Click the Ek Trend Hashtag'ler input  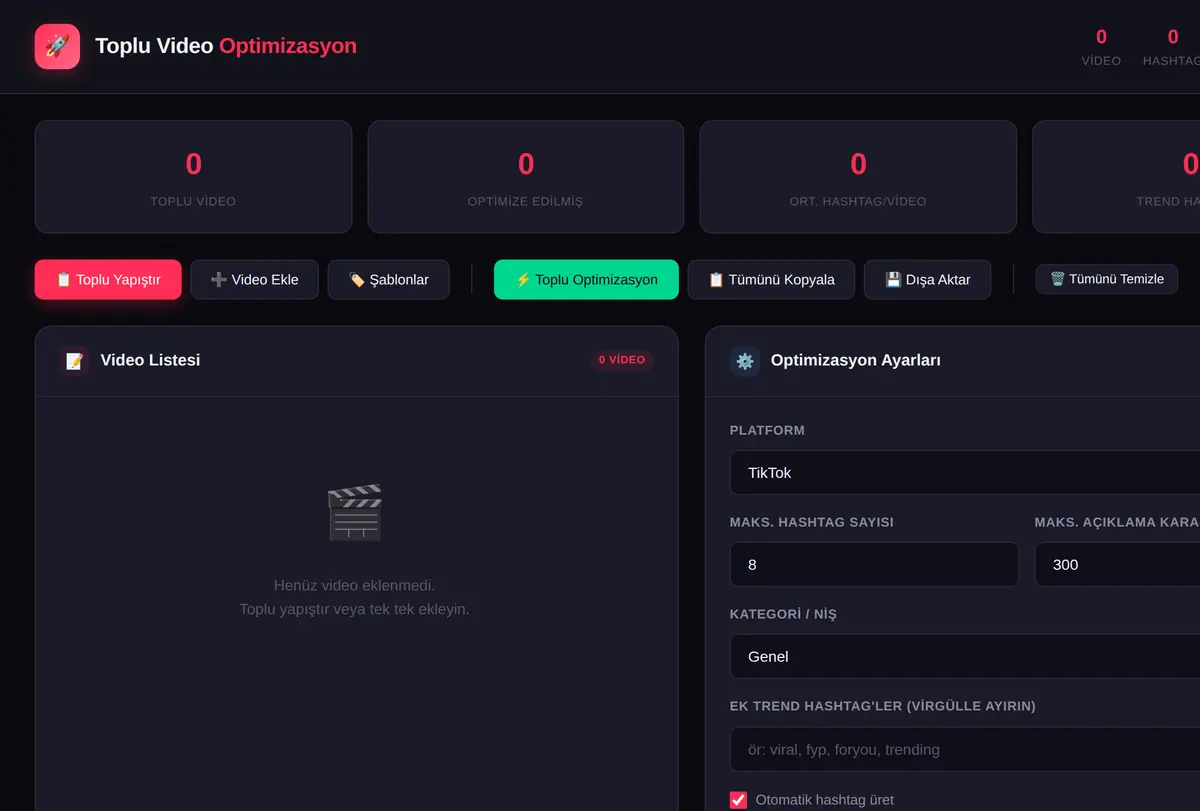[x=965, y=749]
